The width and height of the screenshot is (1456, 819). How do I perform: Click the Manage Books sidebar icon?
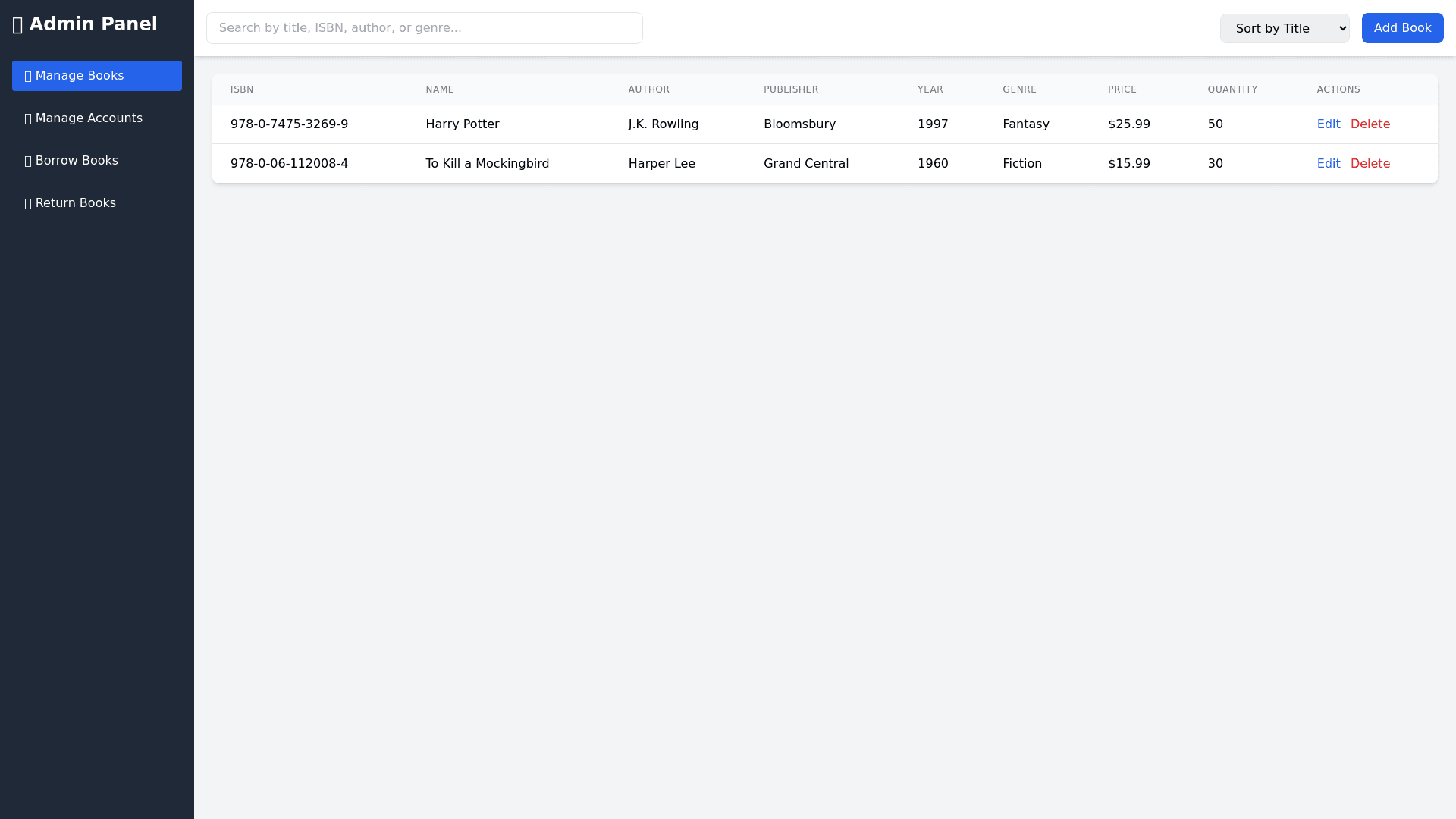click(x=28, y=76)
